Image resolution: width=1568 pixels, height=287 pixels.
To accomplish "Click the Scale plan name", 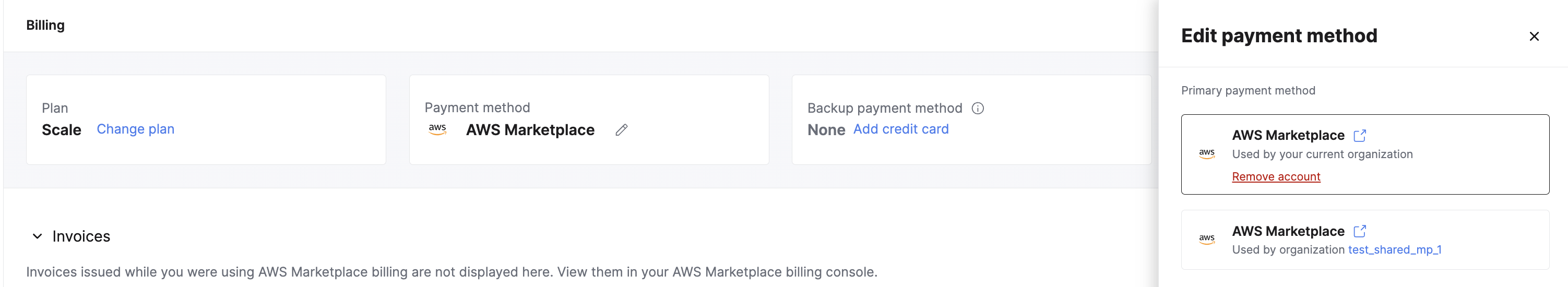I will (62, 129).
